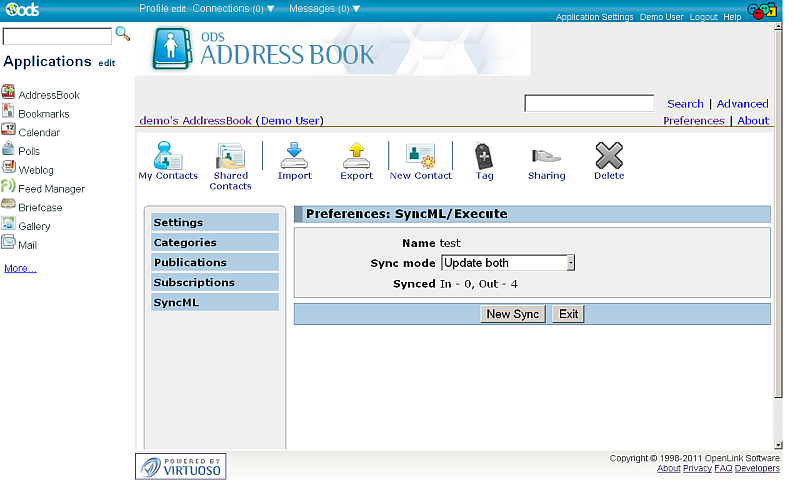Click the Shared Contacts icon

point(230,156)
